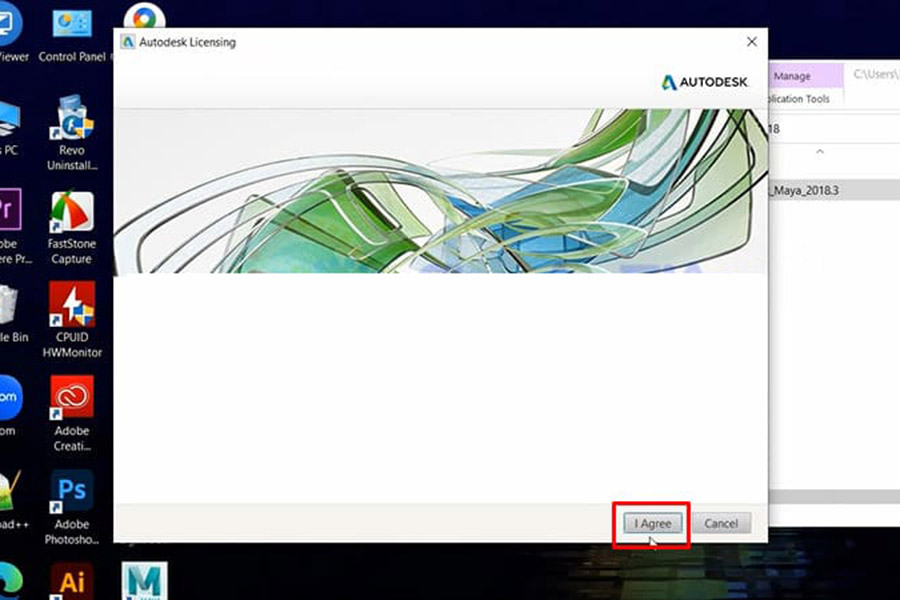900x600 pixels.
Task: Click the I Agree button
Action: point(653,524)
